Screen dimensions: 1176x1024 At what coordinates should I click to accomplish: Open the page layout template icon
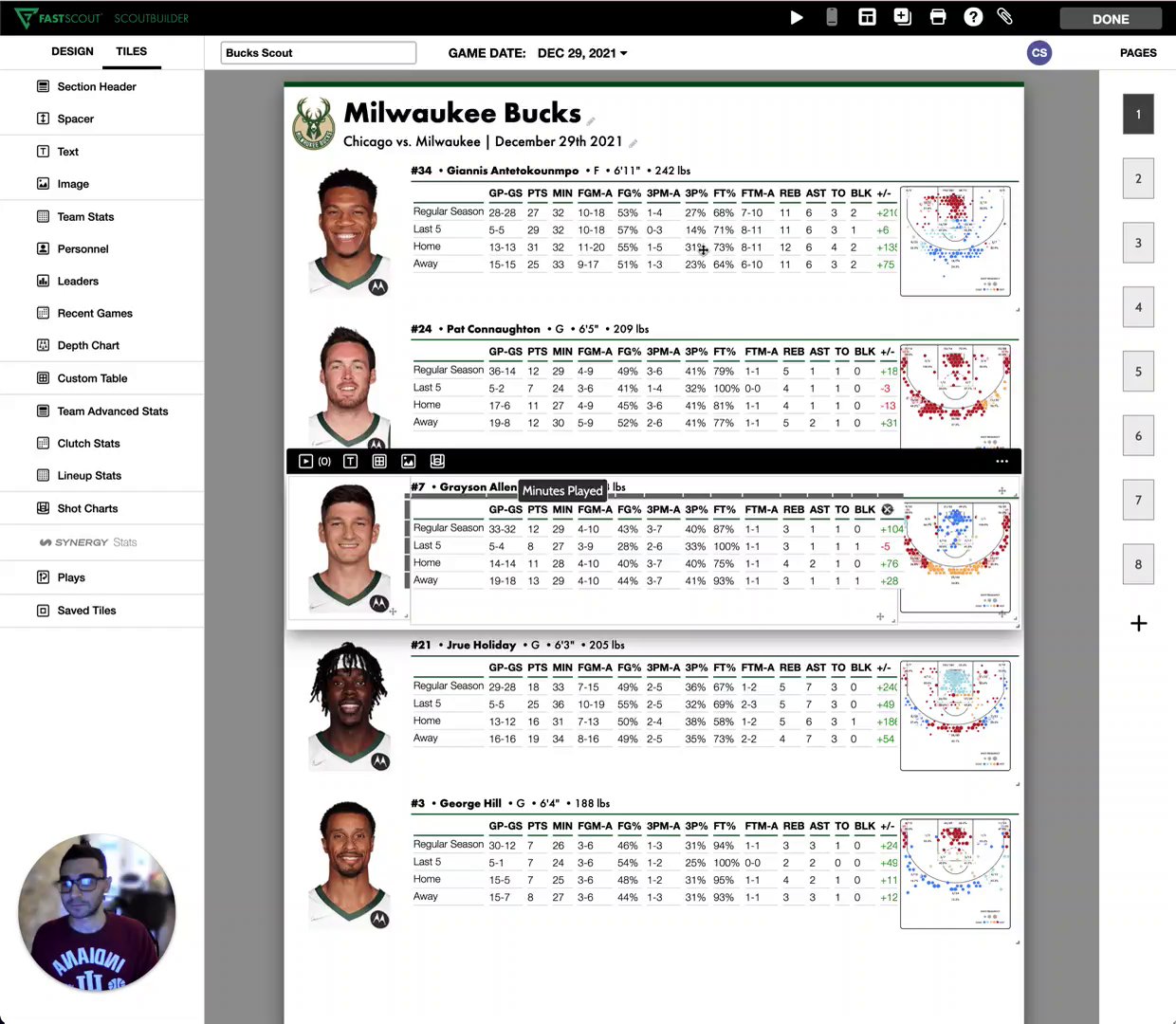coord(867,17)
